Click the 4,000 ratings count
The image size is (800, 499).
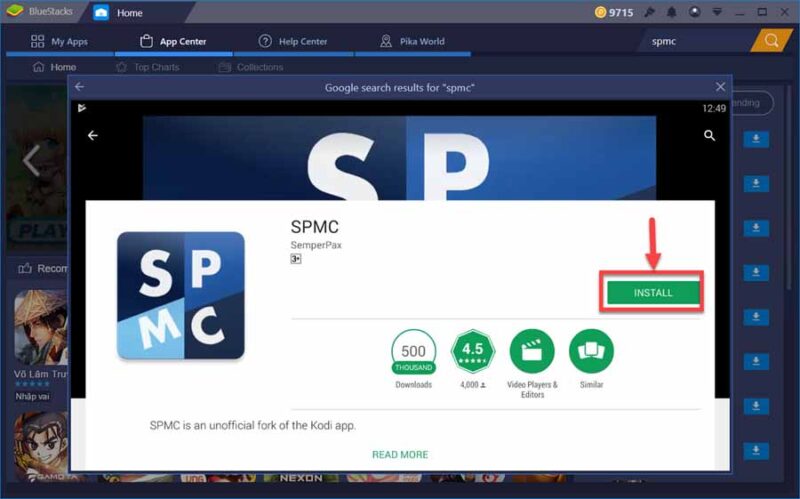[472, 385]
